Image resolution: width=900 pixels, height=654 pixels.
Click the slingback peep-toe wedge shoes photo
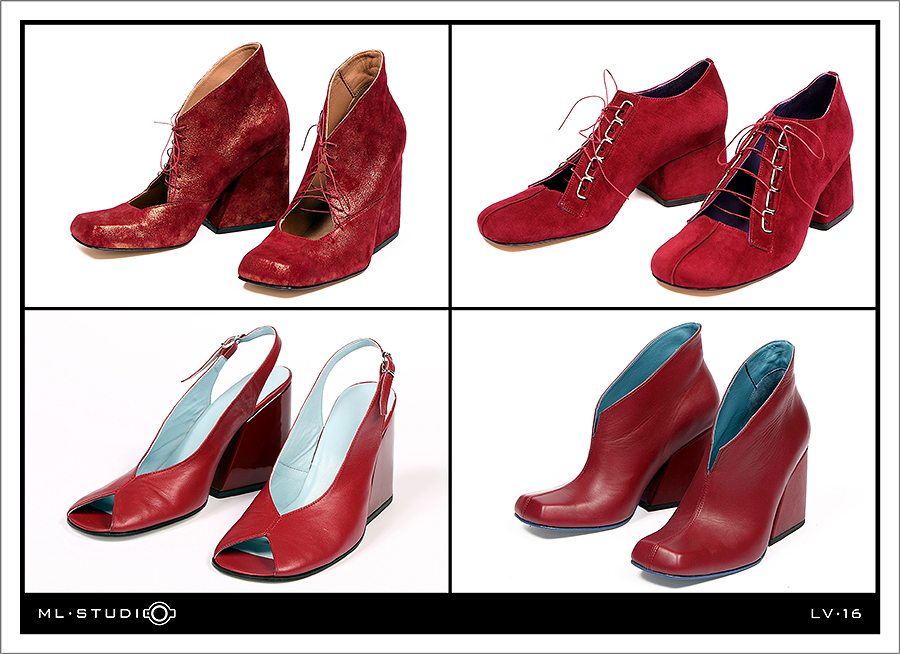point(236,451)
